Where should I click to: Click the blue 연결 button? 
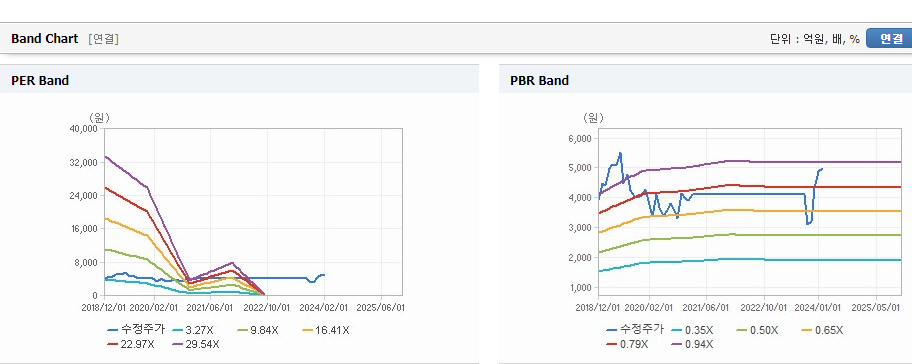[x=889, y=39]
